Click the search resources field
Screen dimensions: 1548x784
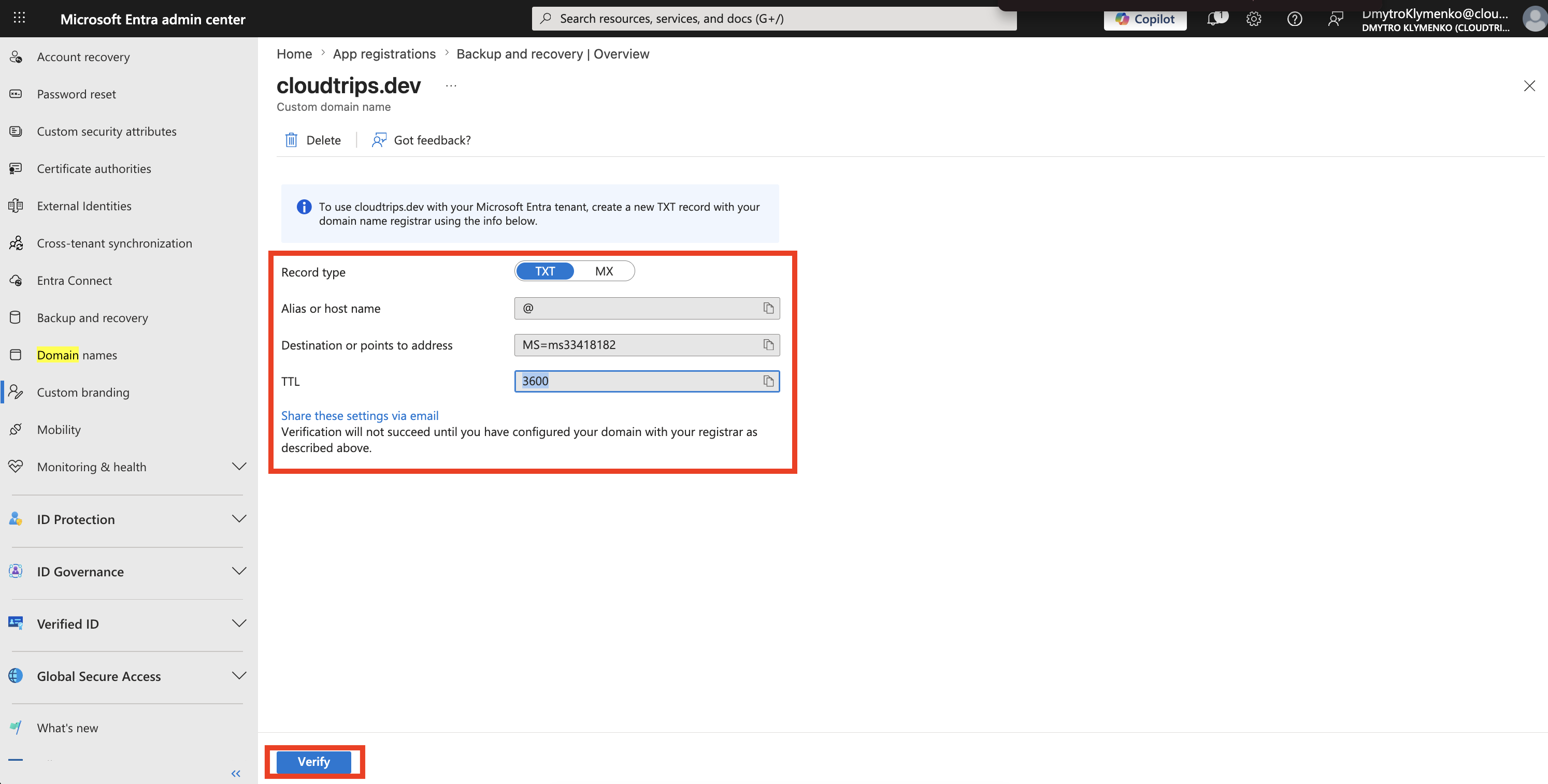774,19
